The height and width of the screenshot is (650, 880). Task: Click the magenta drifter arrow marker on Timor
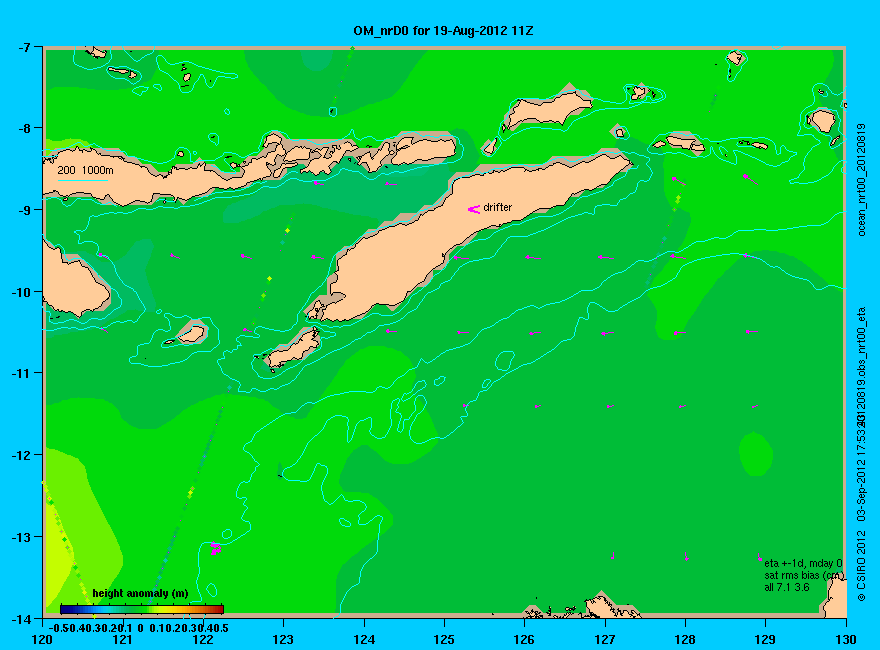point(474,209)
